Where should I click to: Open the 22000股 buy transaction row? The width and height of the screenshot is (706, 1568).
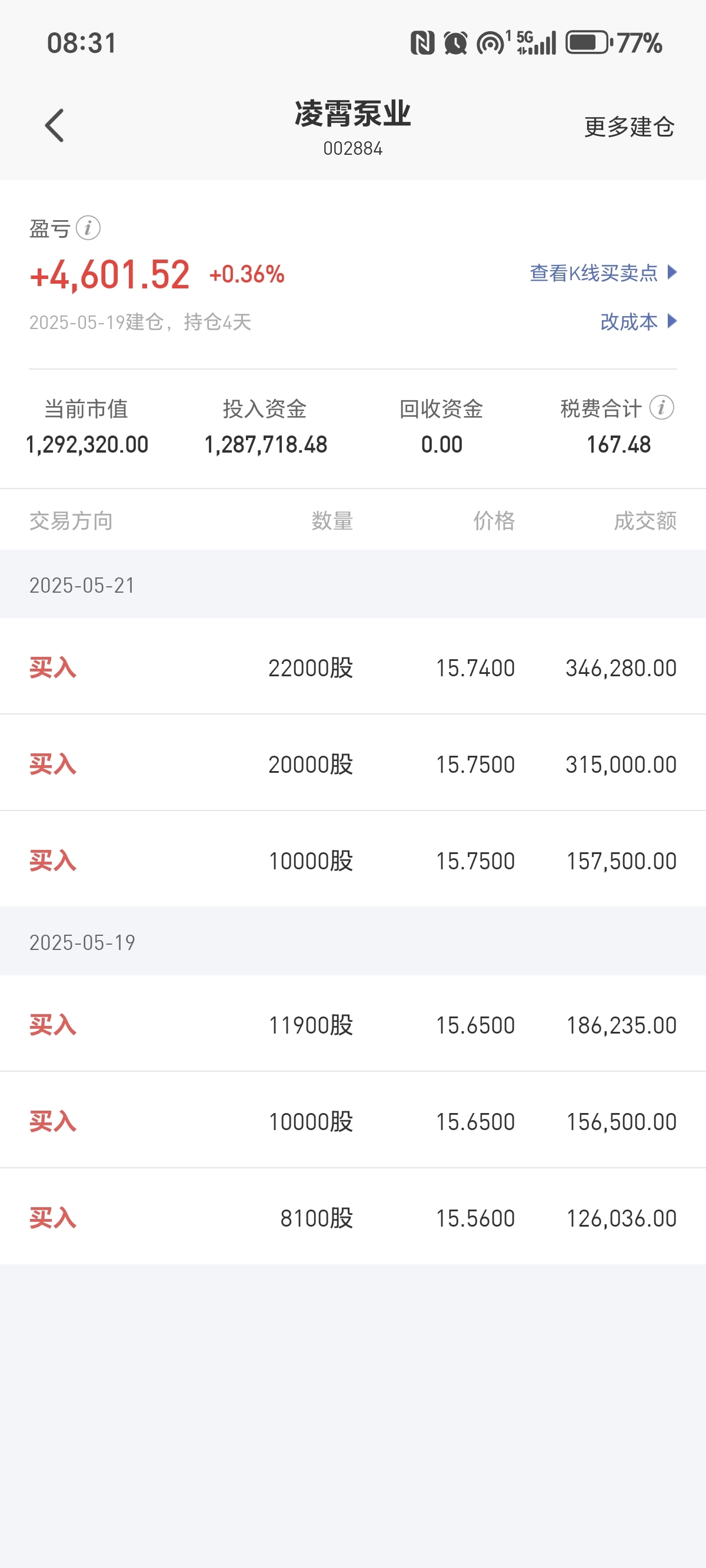click(353, 666)
